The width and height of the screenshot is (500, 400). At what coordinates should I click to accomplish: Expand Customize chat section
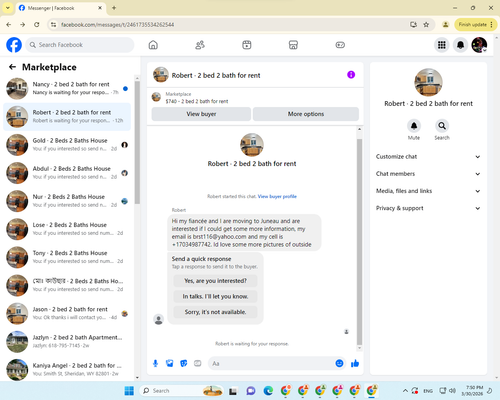click(428, 157)
